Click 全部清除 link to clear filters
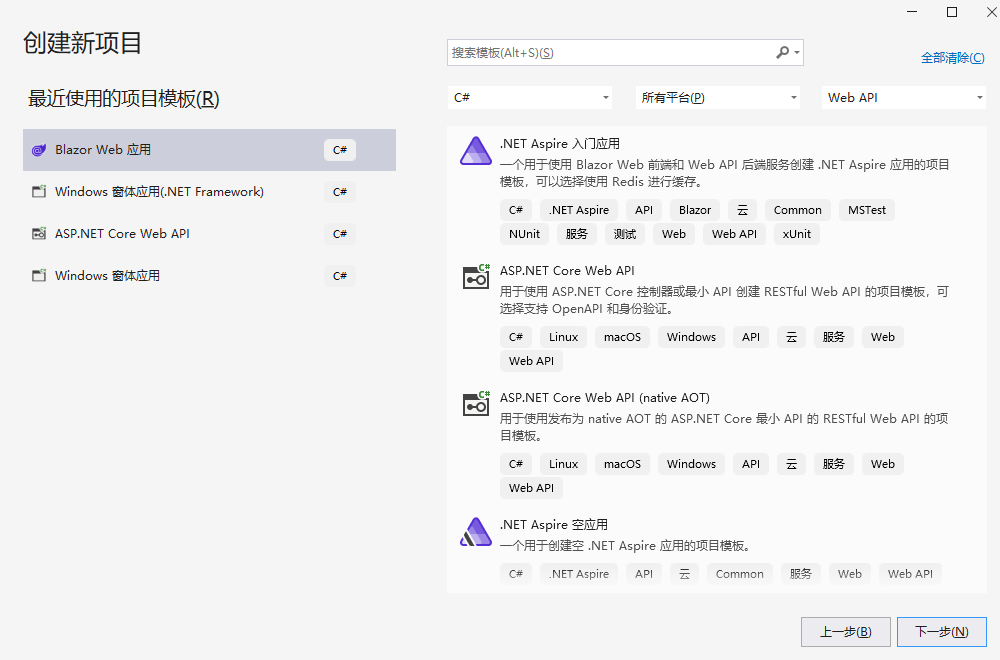The image size is (1000, 660). click(x=953, y=58)
